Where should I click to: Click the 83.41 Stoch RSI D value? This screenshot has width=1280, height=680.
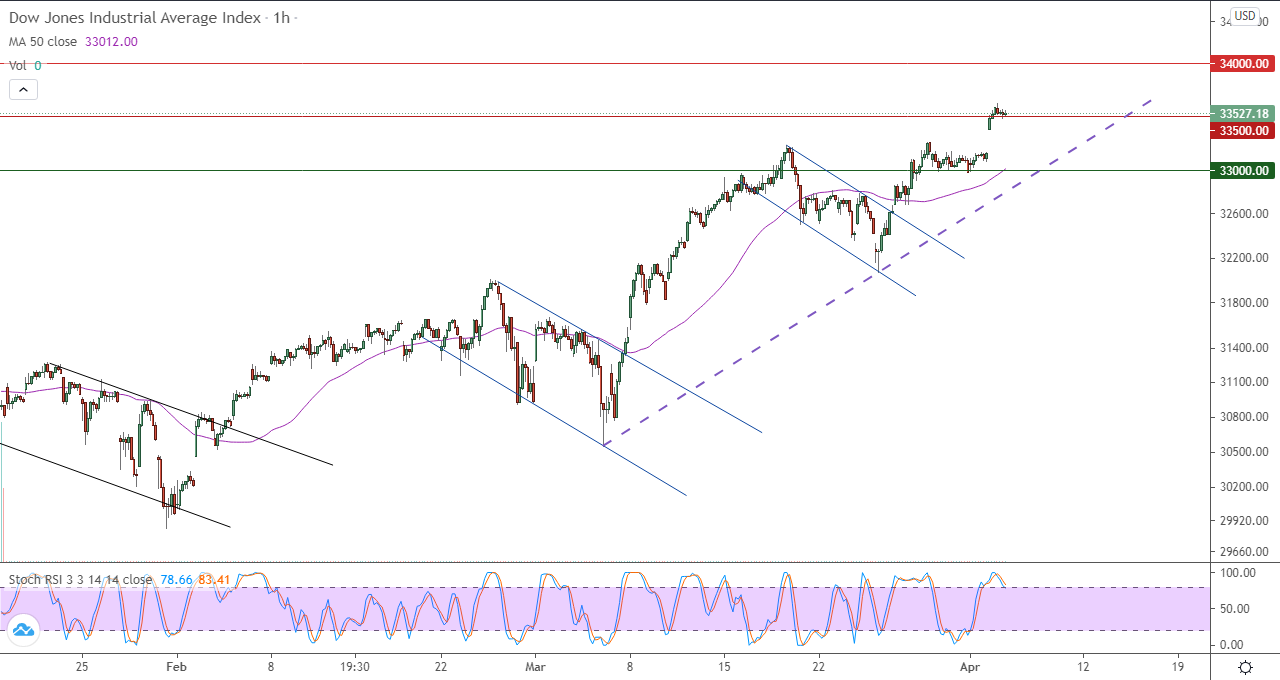(x=214, y=579)
